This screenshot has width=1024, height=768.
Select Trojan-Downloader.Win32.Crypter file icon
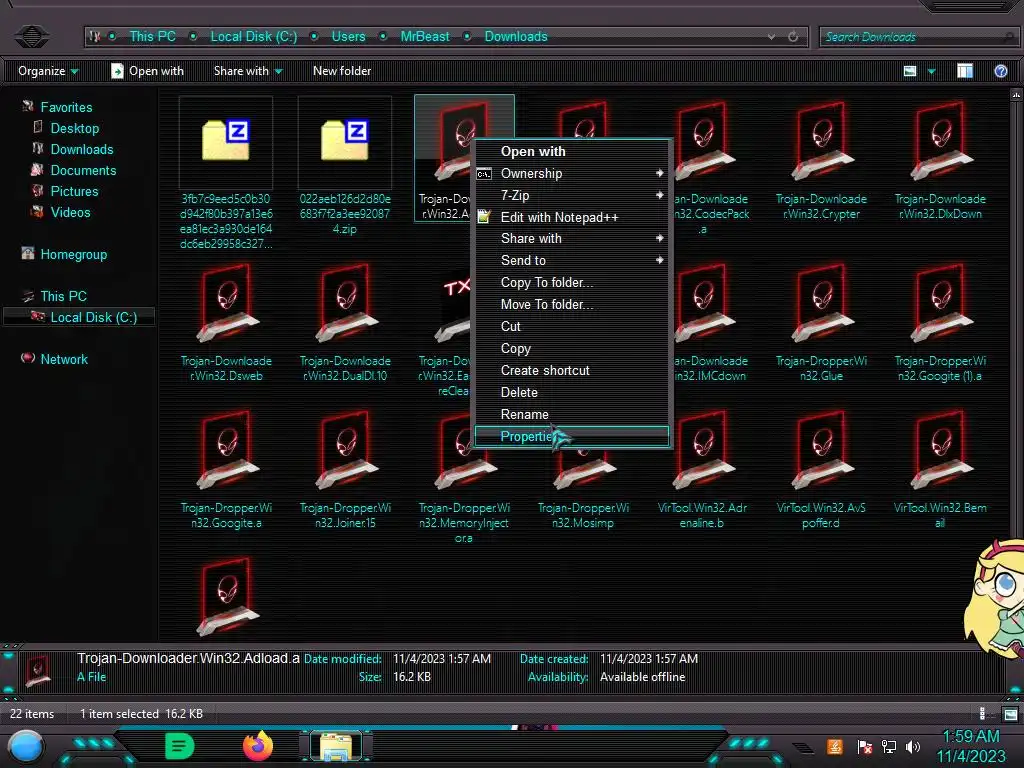(x=821, y=141)
